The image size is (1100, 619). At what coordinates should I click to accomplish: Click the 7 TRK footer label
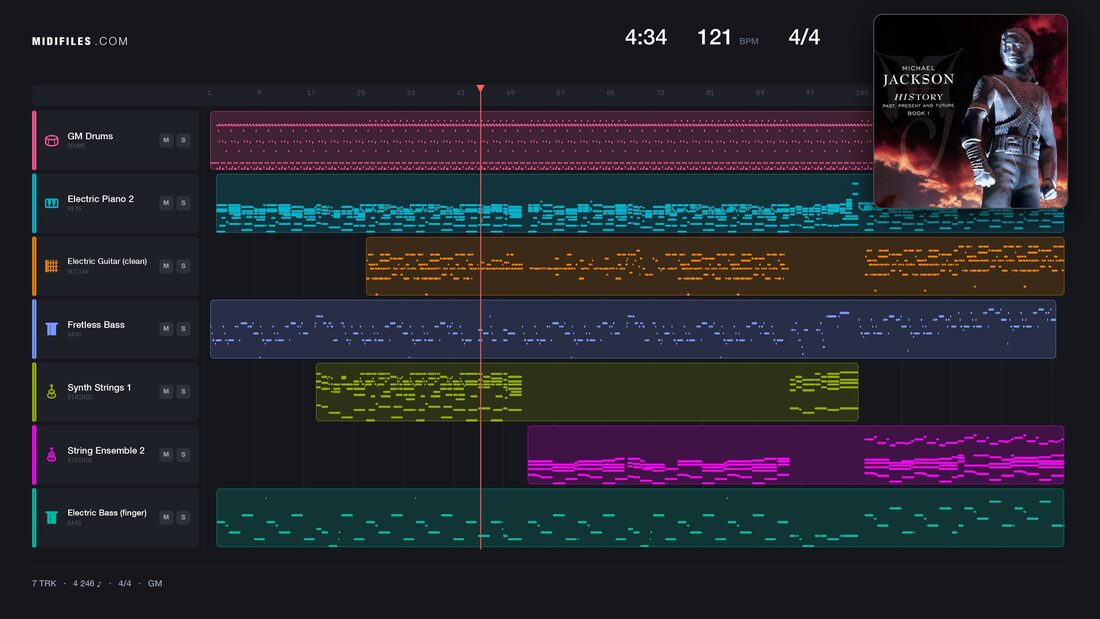point(43,583)
